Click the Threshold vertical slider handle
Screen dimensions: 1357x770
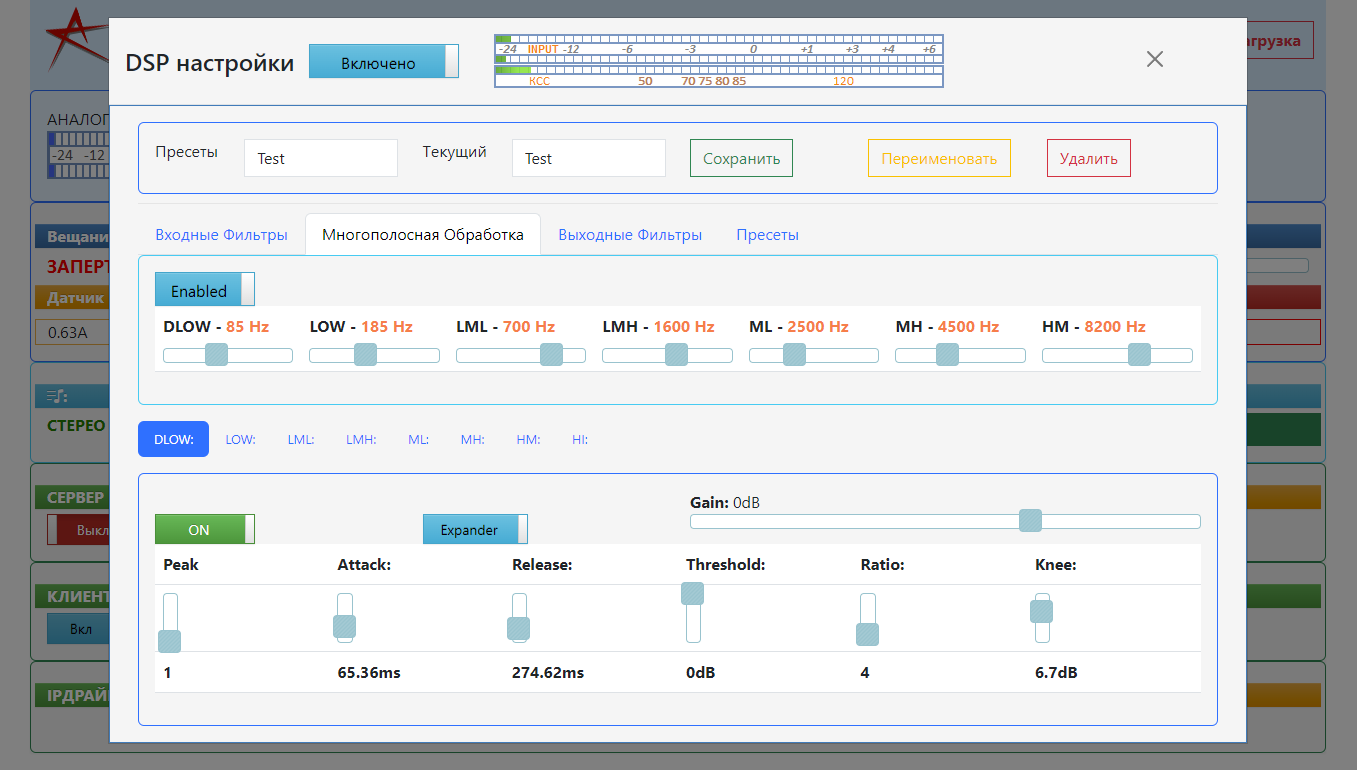[x=693, y=594]
